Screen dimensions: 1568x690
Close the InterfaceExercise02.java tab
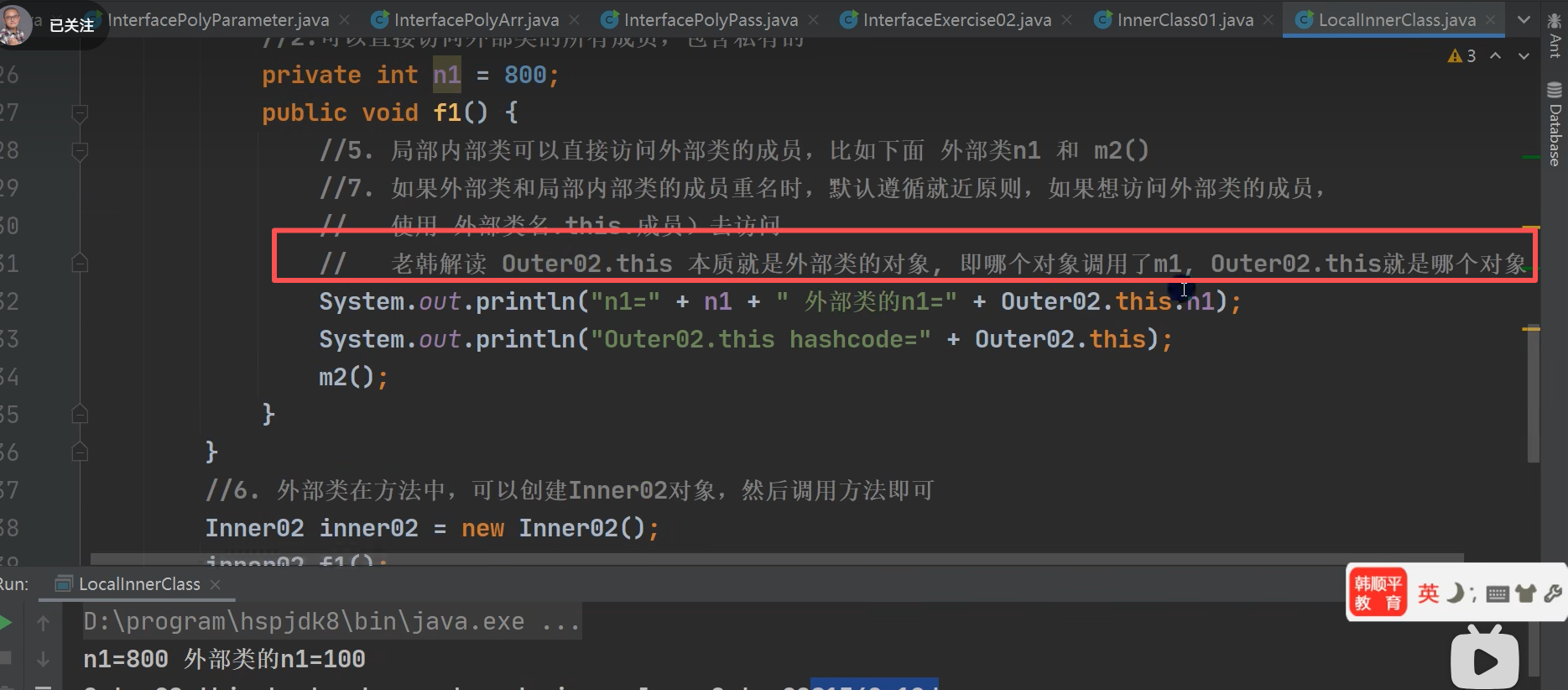point(1066,19)
